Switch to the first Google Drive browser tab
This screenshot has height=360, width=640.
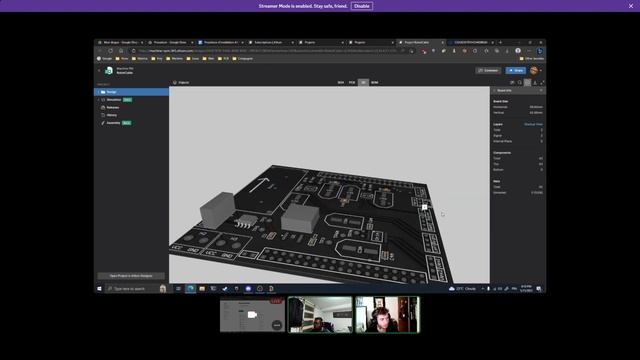click(x=120, y=42)
